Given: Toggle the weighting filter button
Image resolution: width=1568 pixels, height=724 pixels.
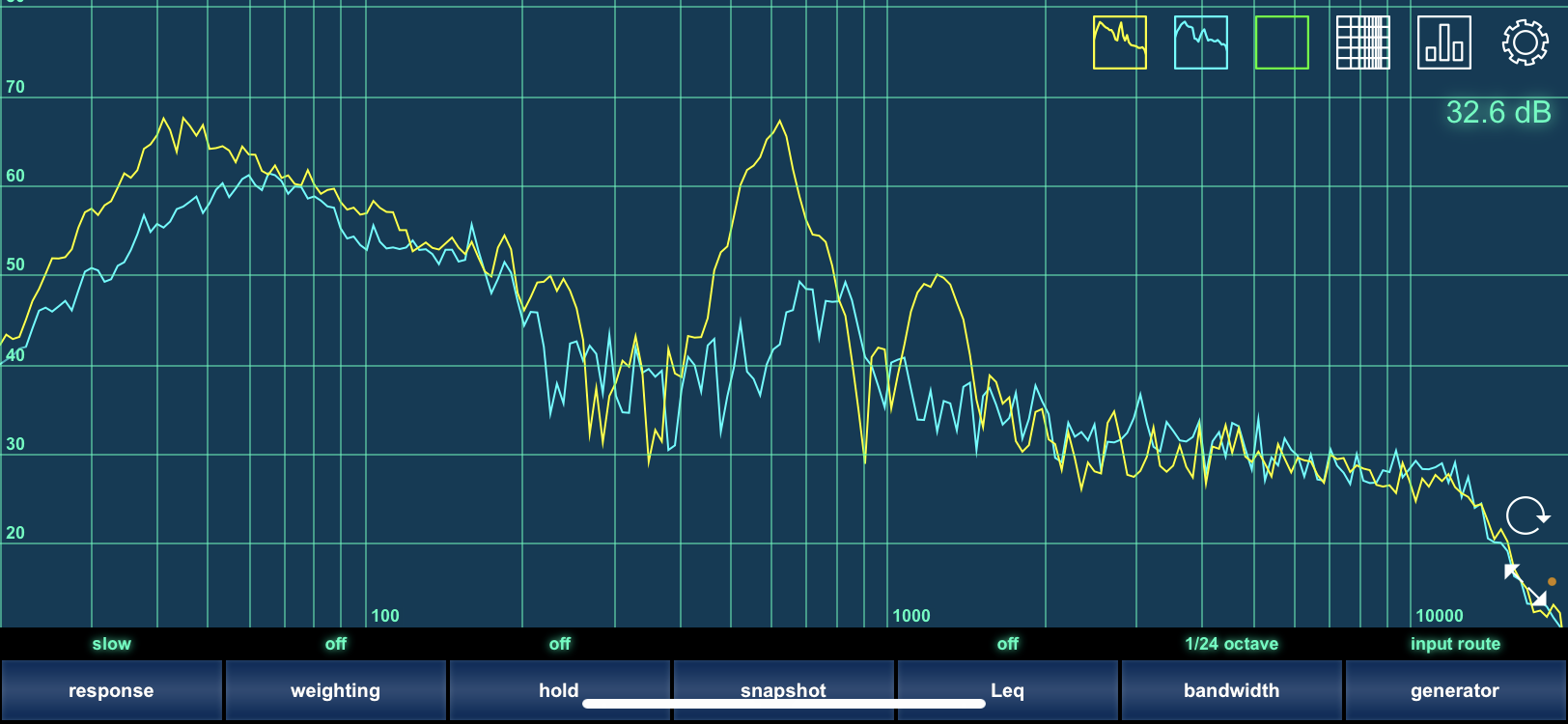Looking at the screenshot, I should coord(335,689).
